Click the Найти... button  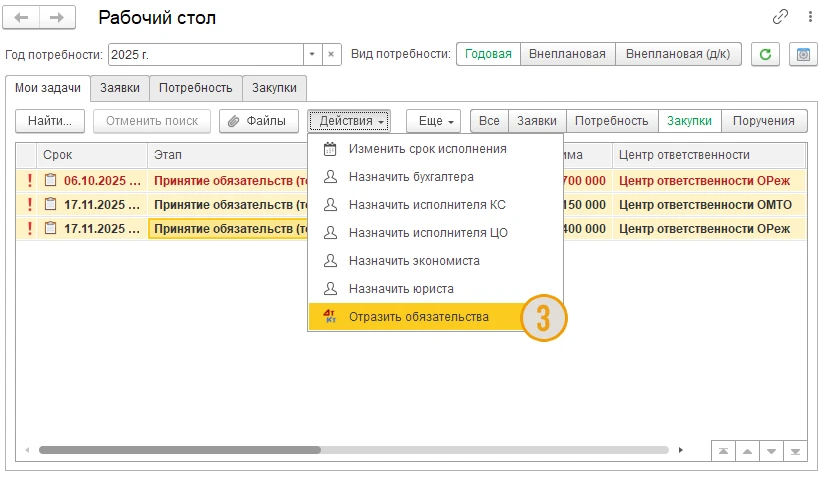click(x=50, y=121)
